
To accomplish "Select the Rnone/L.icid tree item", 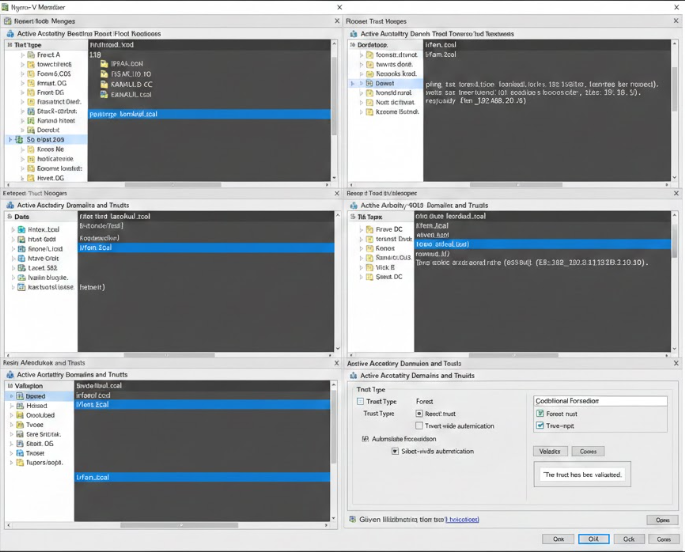I will (x=45, y=249).
